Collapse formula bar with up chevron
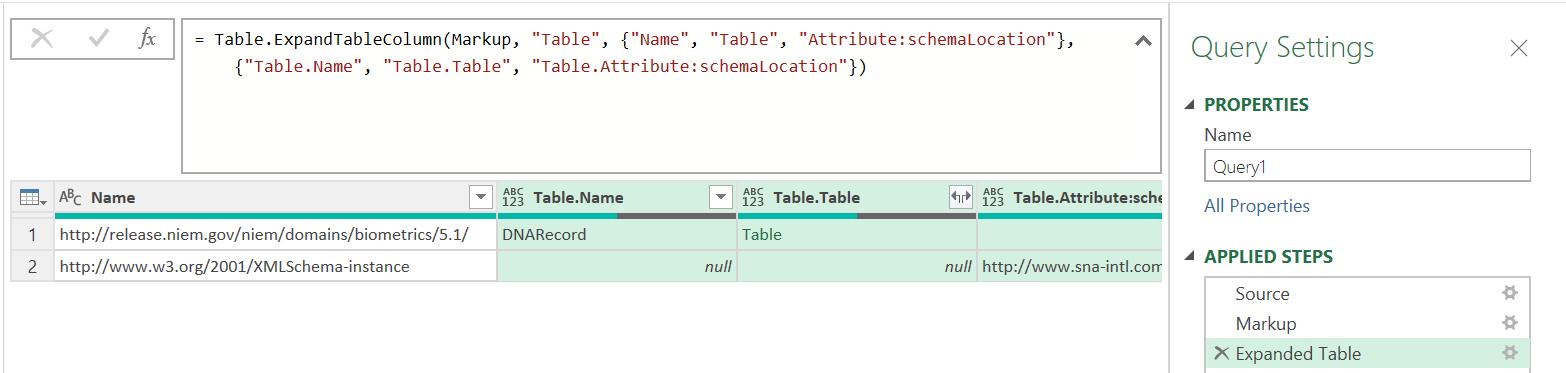Image resolution: width=1566 pixels, height=373 pixels. point(1143,41)
